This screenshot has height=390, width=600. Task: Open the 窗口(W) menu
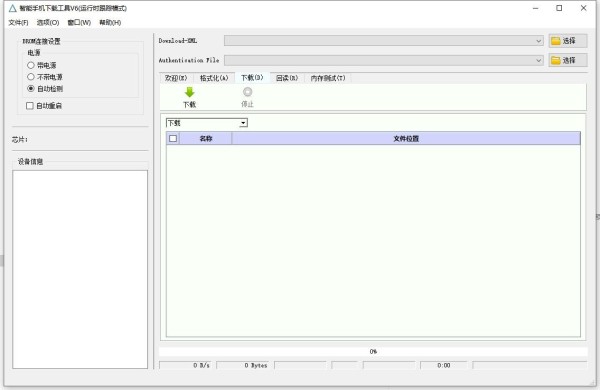[x=79, y=23]
